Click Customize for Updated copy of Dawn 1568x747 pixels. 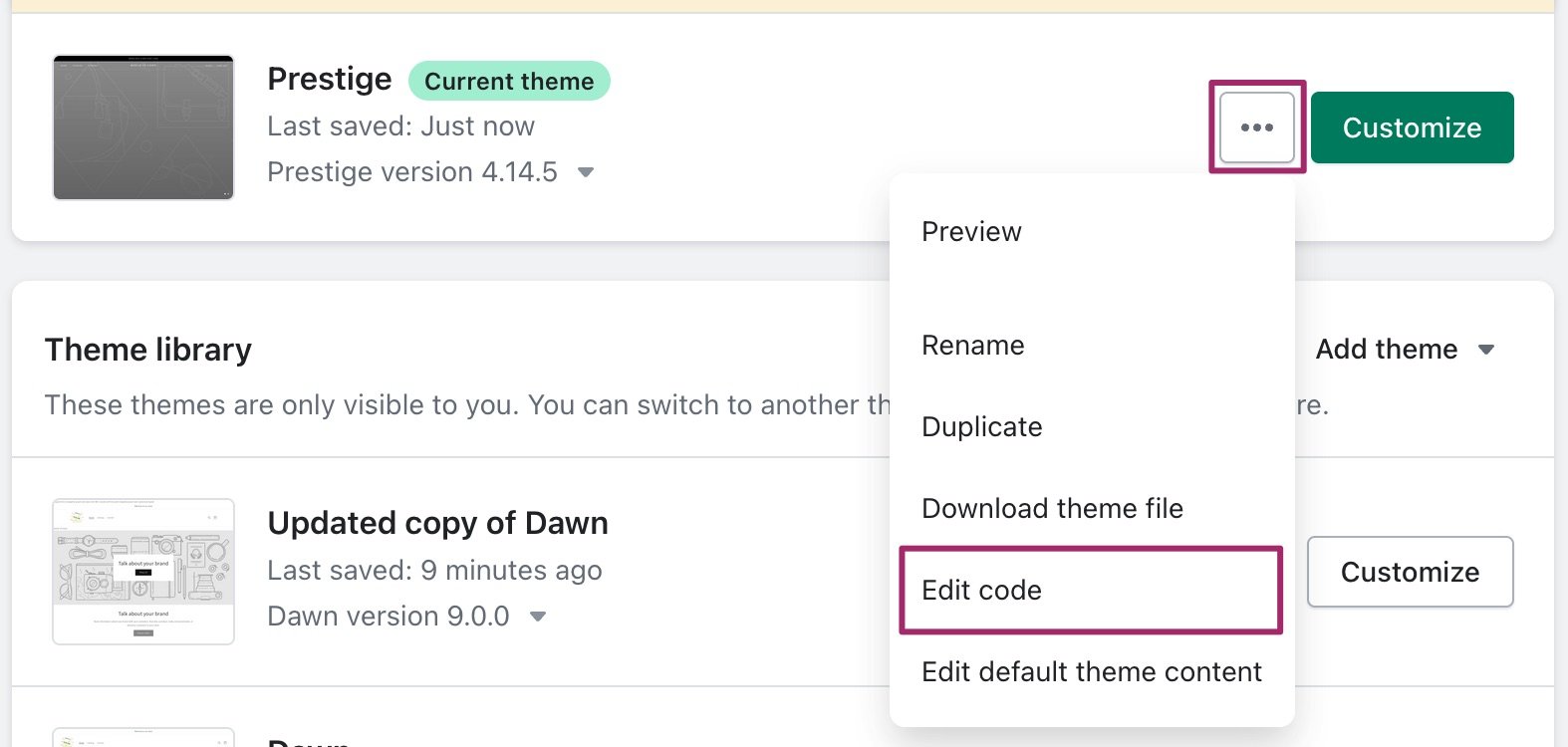[1409, 572]
